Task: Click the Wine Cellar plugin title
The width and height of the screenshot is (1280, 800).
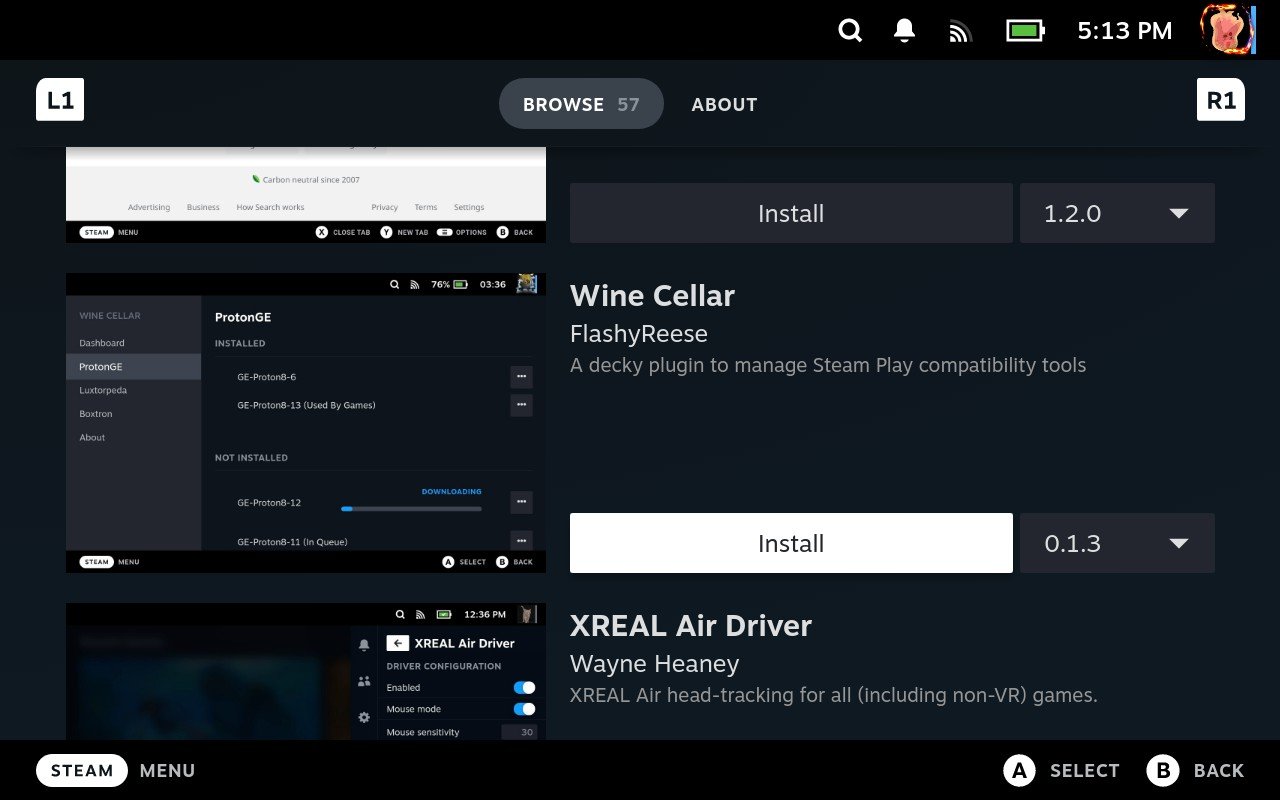Action: [x=652, y=295]
